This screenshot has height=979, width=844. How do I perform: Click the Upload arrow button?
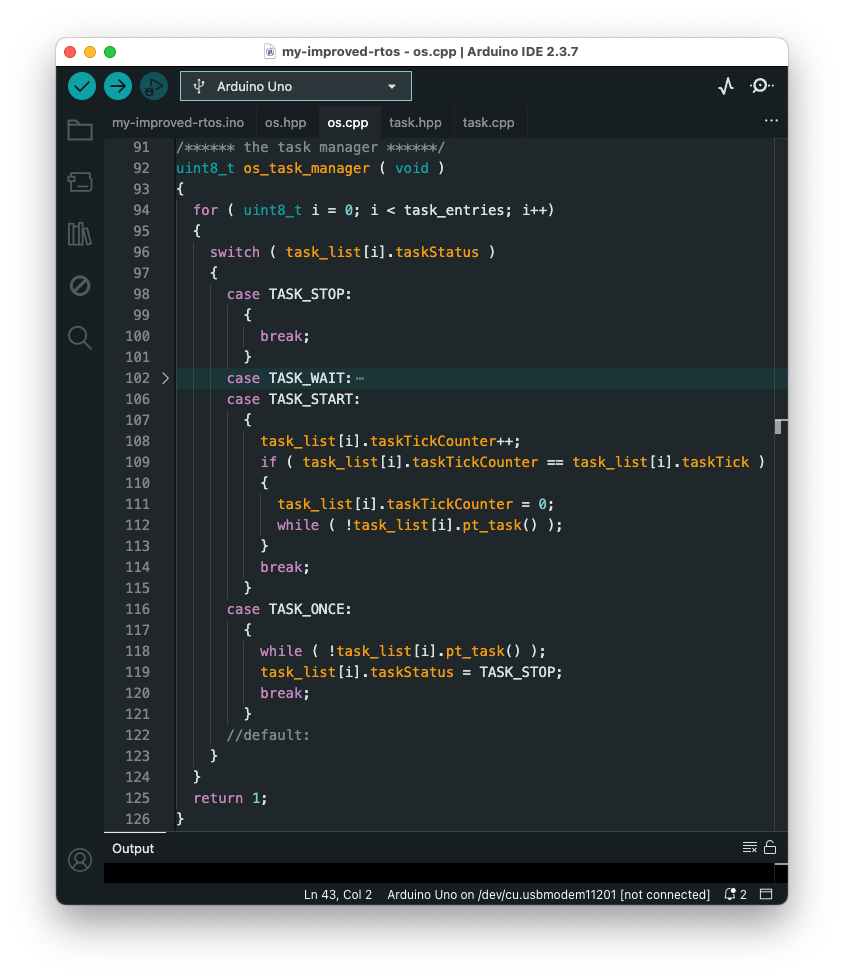pyautogui.click(x=118, y=86)
